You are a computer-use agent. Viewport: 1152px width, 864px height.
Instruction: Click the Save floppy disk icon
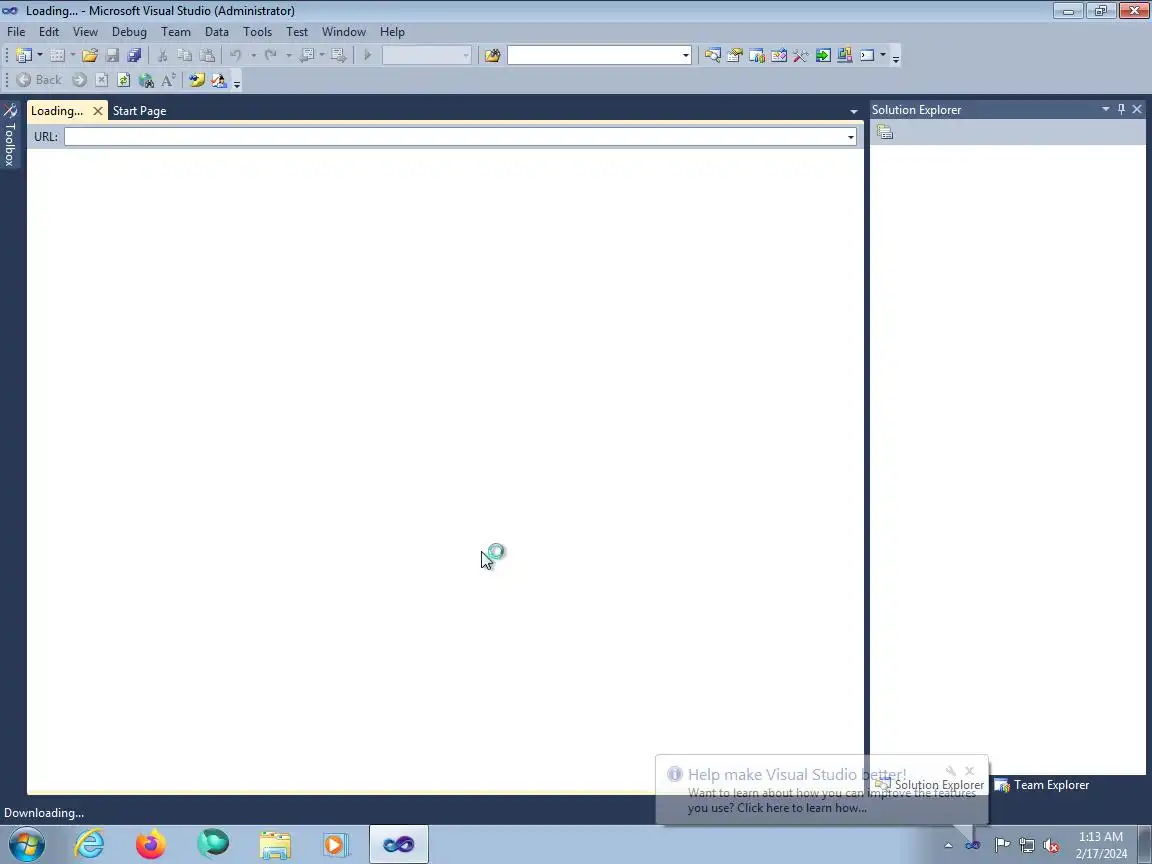point(112,55)
